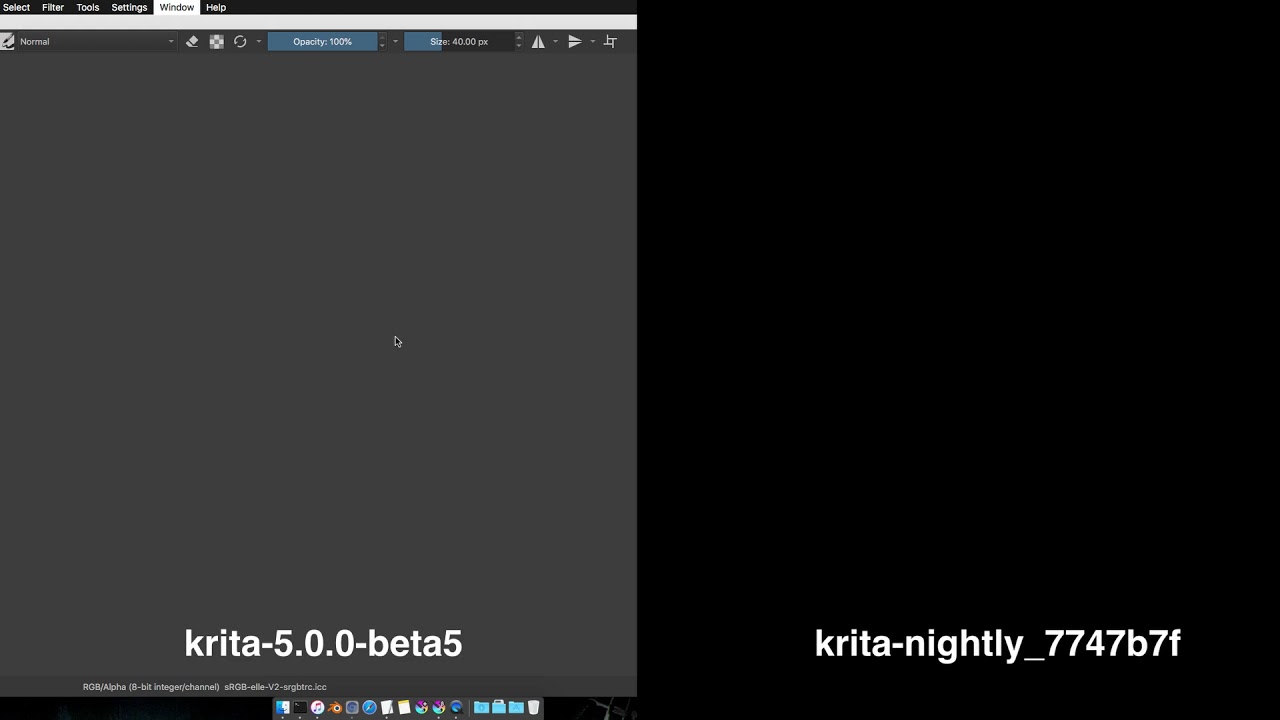
Task: Open the gray square app after Blender in Dock
Action: (352, 708)
